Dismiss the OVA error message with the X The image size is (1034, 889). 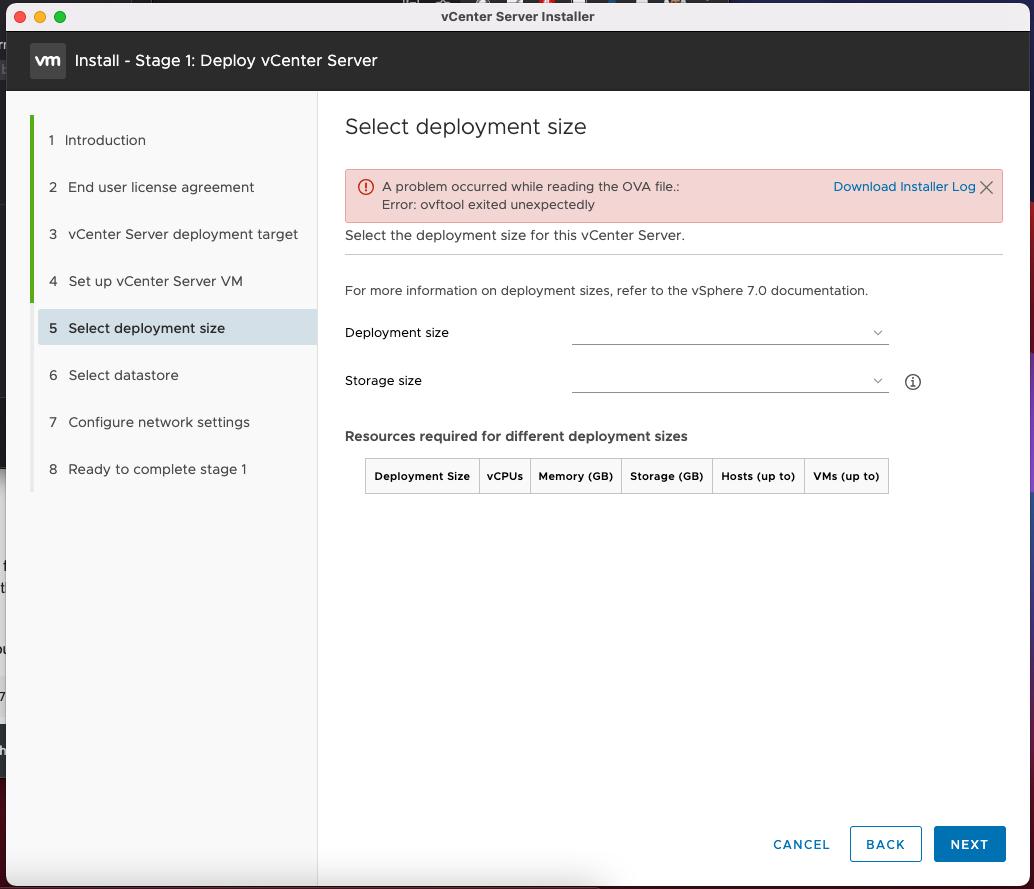[986, 186]
